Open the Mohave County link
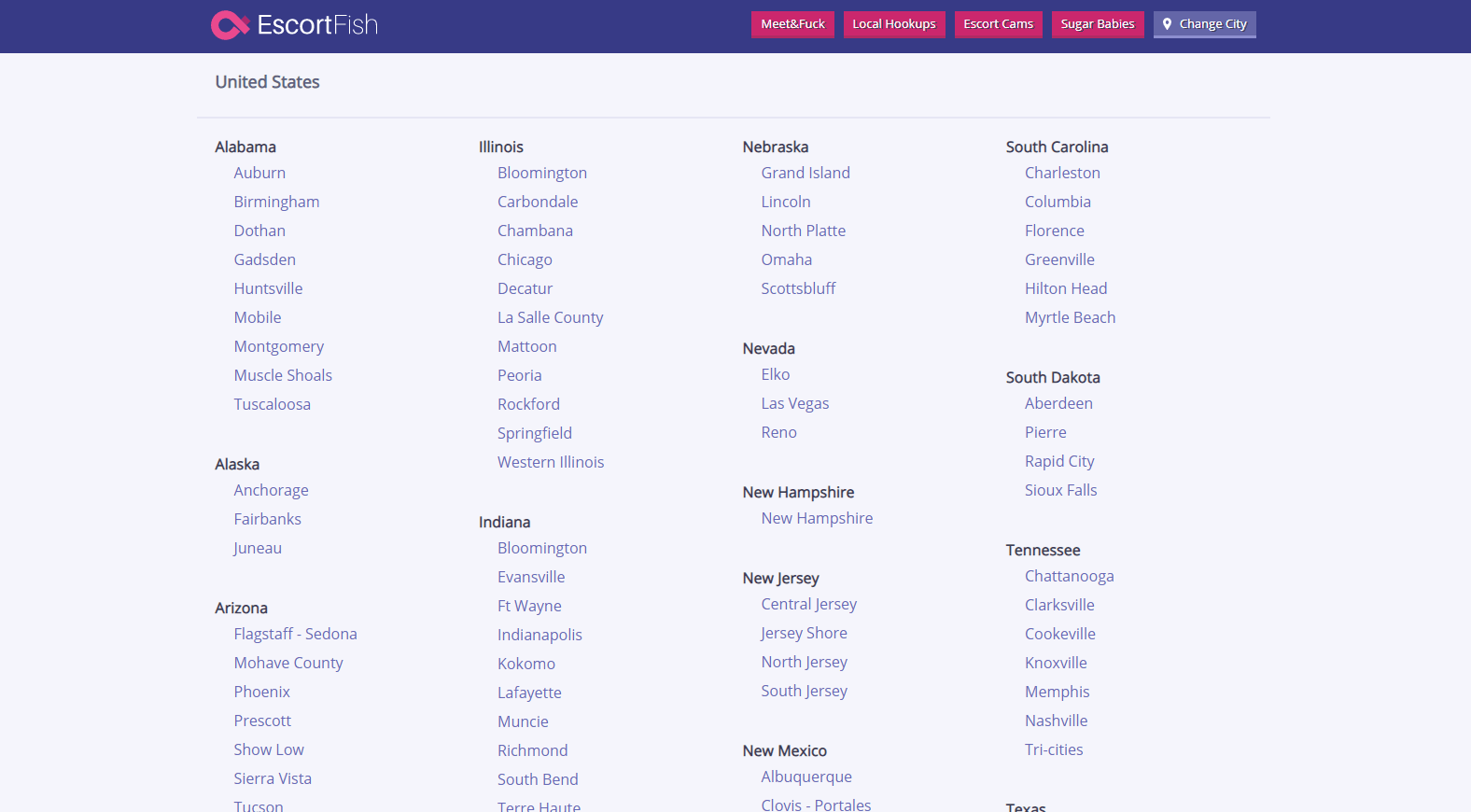 [288, 663]
